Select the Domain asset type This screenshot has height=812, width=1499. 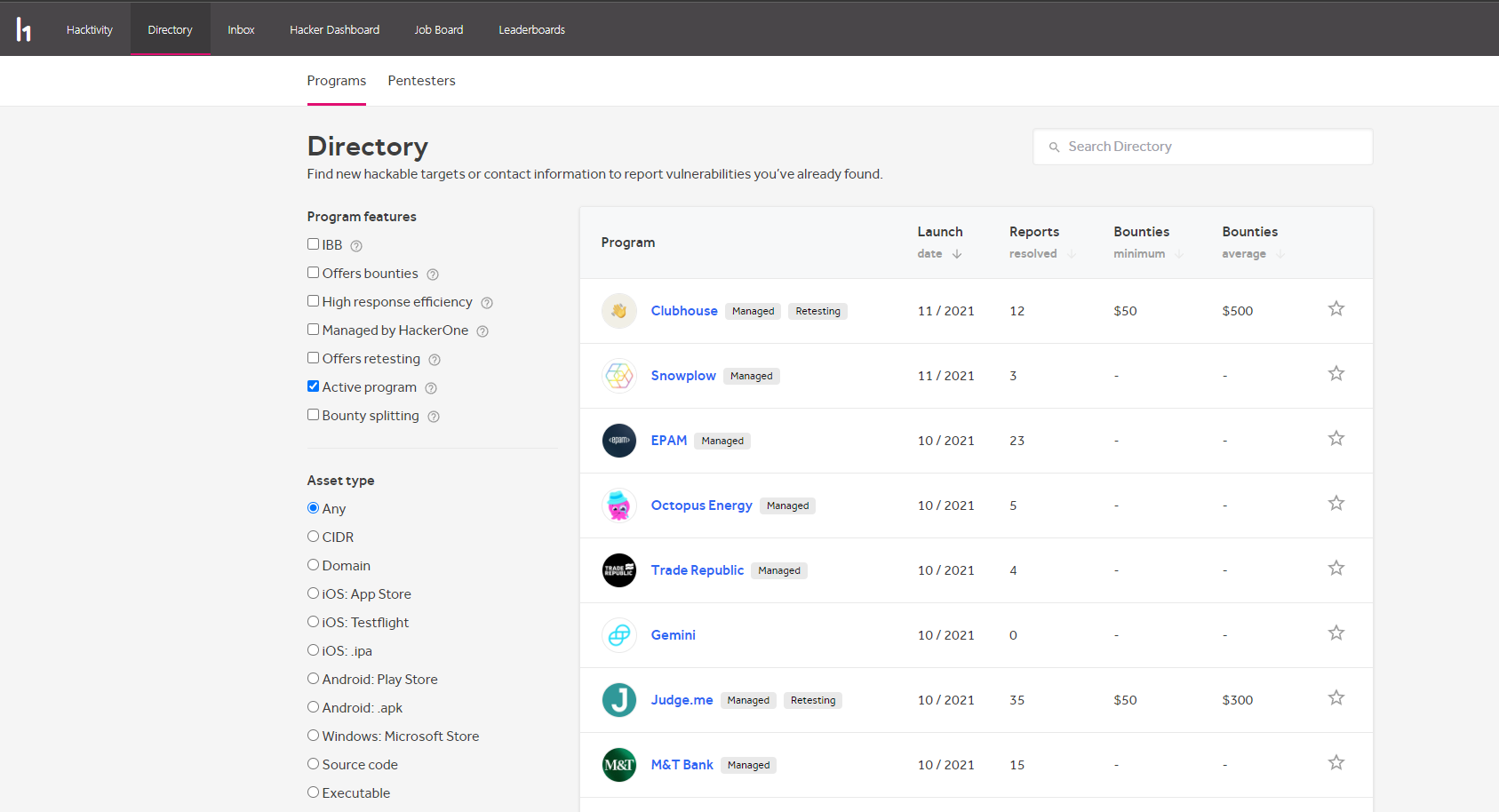[313, 565]
